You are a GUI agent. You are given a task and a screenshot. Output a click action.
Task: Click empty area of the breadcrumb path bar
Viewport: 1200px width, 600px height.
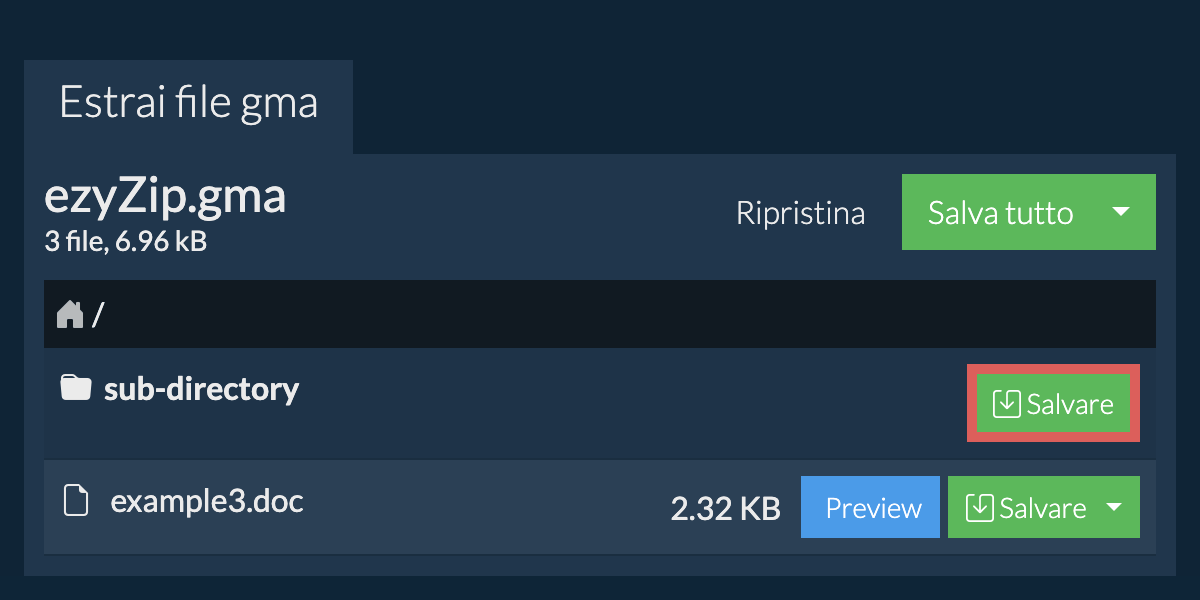600,315
